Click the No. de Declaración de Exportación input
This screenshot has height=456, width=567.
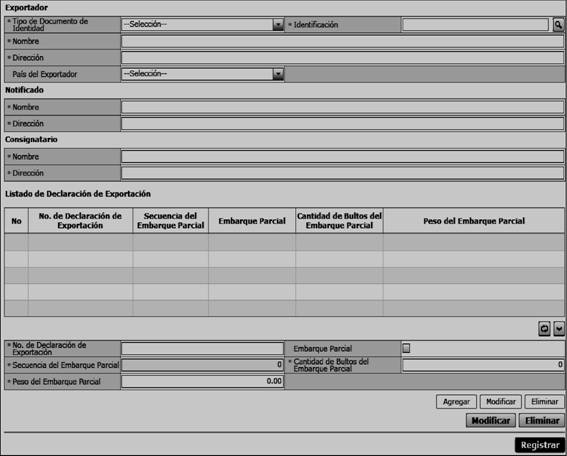(202, 349)
